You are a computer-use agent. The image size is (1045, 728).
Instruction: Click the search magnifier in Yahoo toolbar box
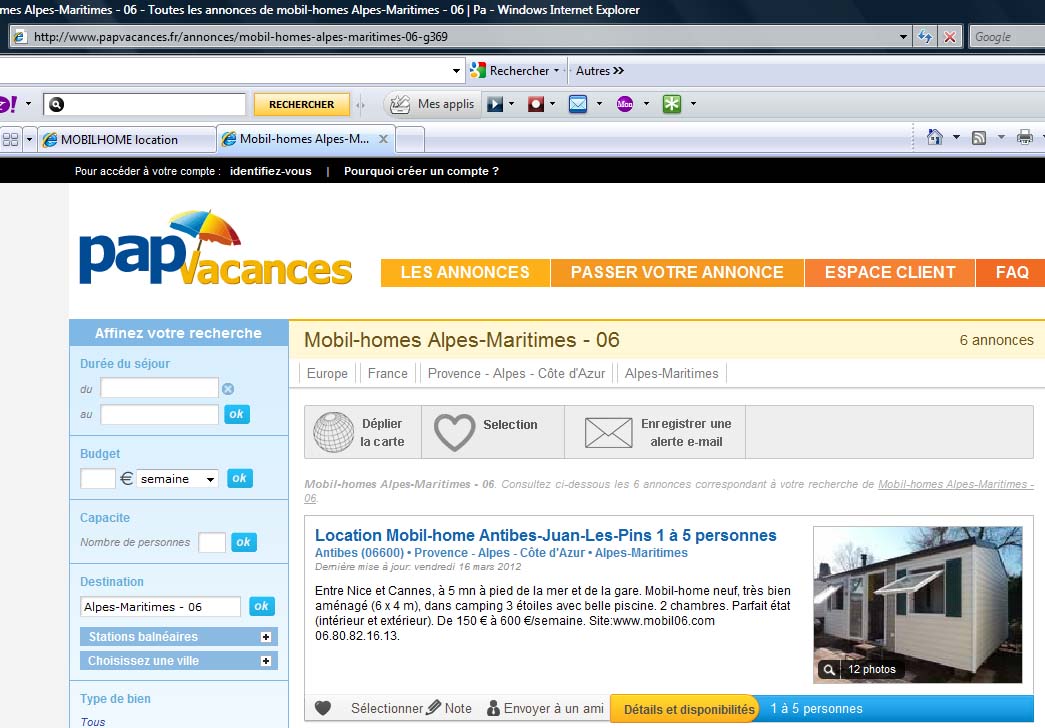(x=57, y=104)
